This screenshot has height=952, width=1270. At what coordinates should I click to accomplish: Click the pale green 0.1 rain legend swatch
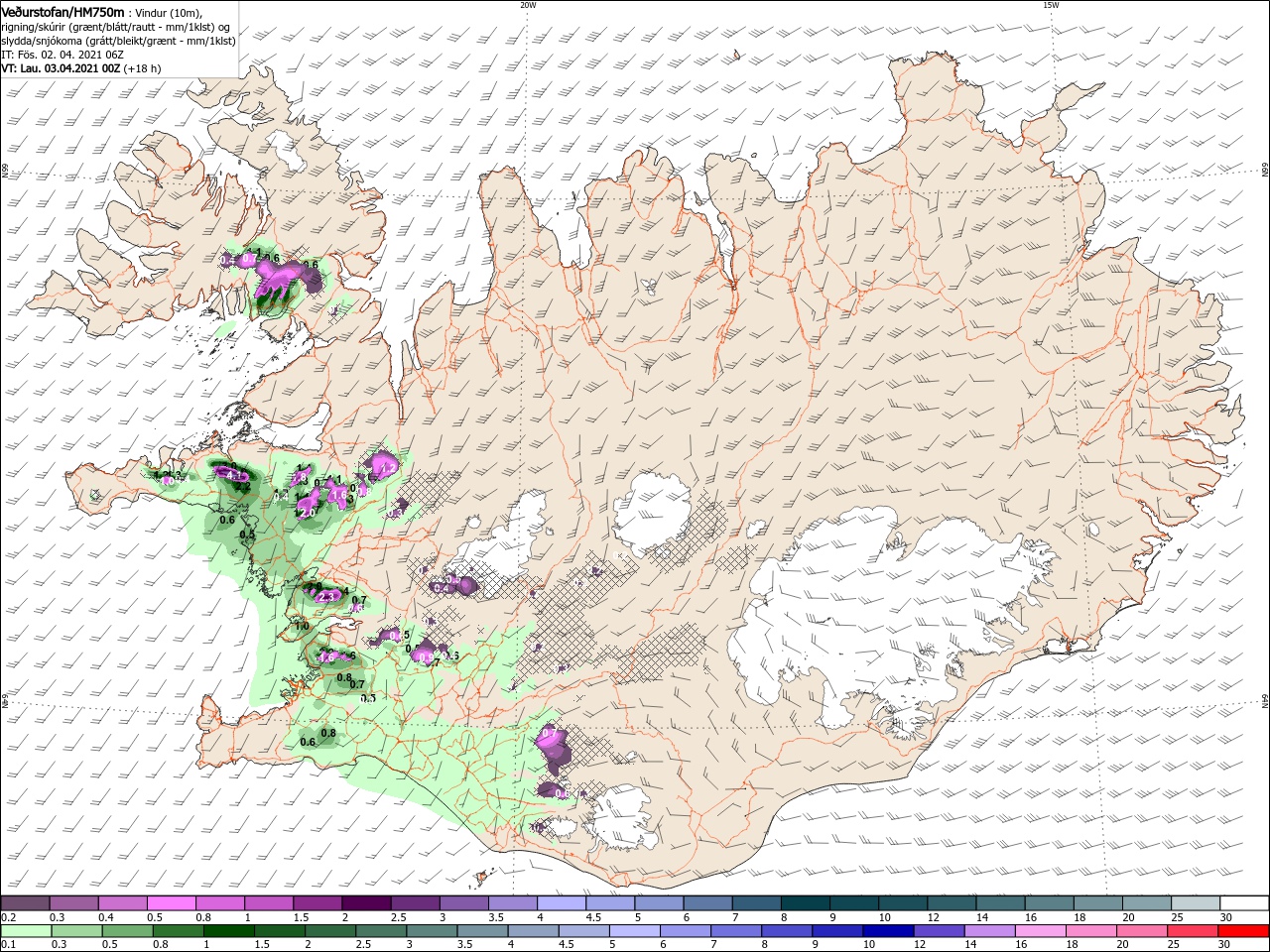point(26,931)
